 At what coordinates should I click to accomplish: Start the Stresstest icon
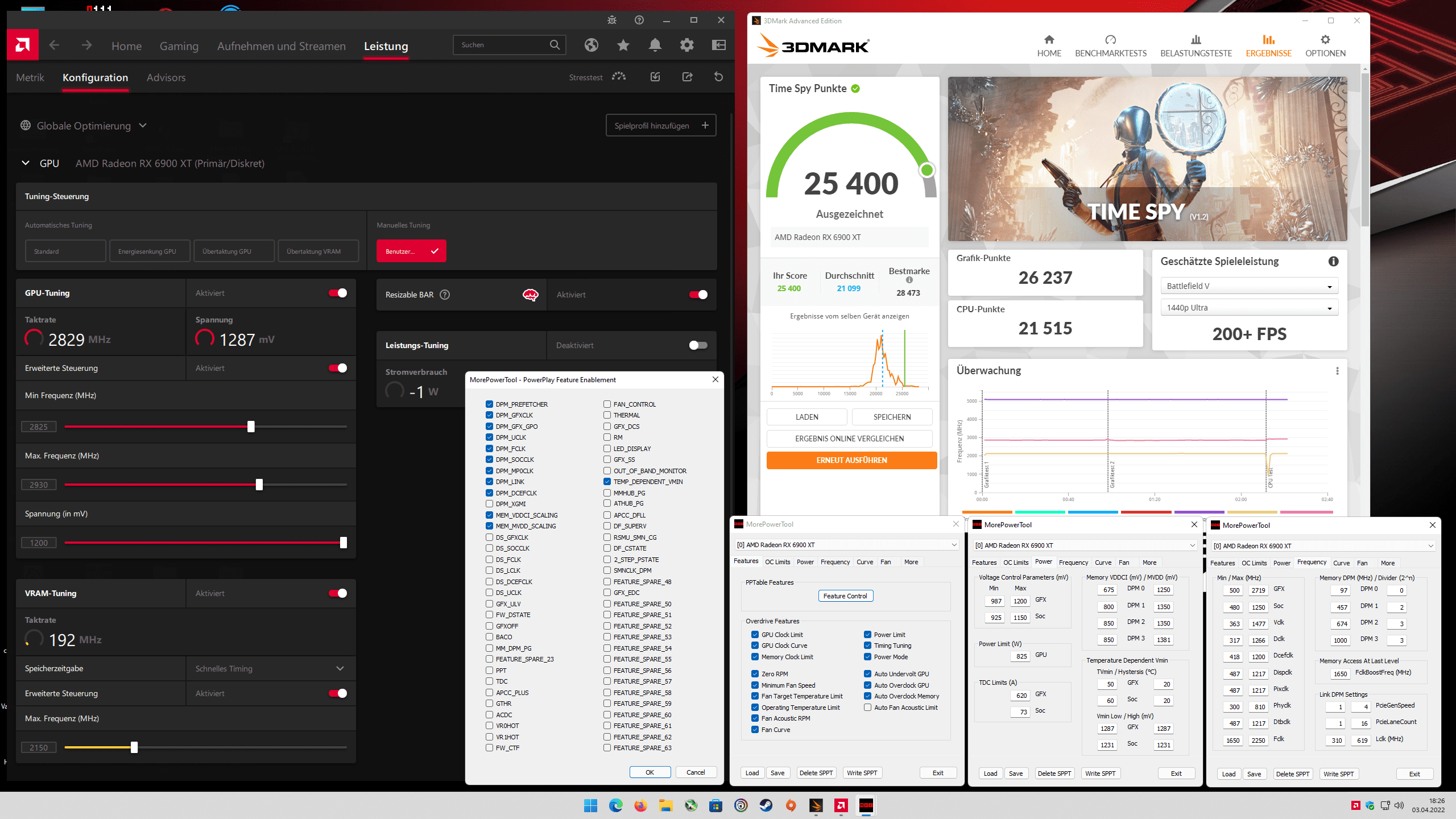pyautogui.click(x=619, y=77)
